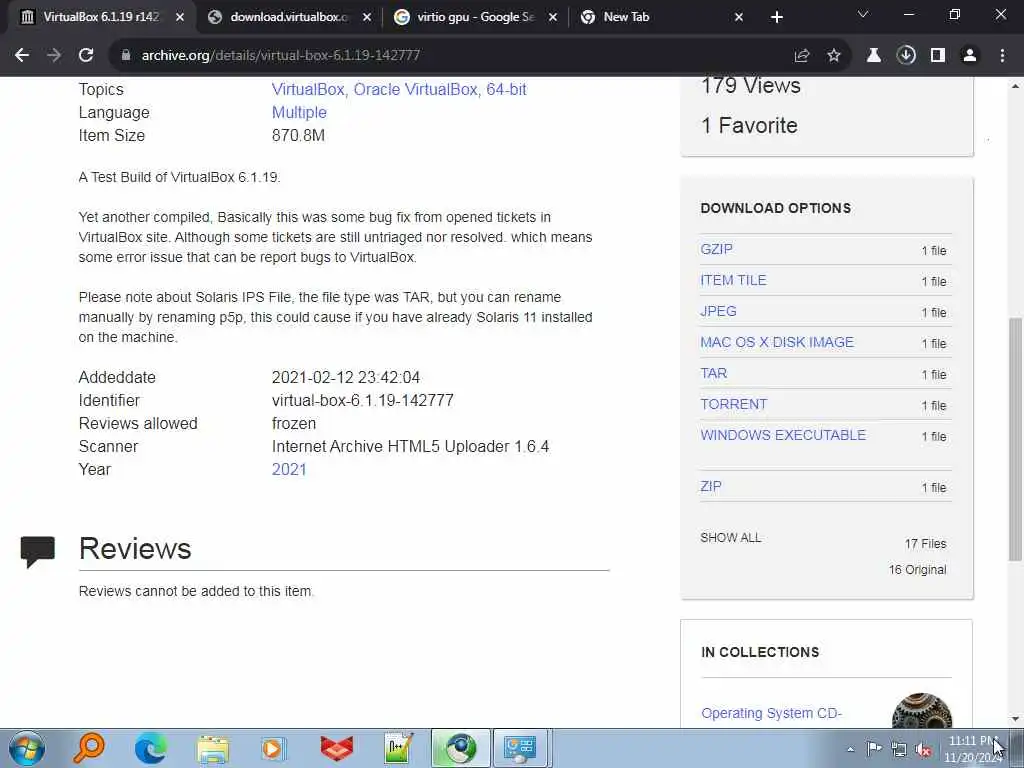The width and height of the screenshot is (1024, 768).
Task: Open the media player taskbar icon
Action: (x=274, y=748)
